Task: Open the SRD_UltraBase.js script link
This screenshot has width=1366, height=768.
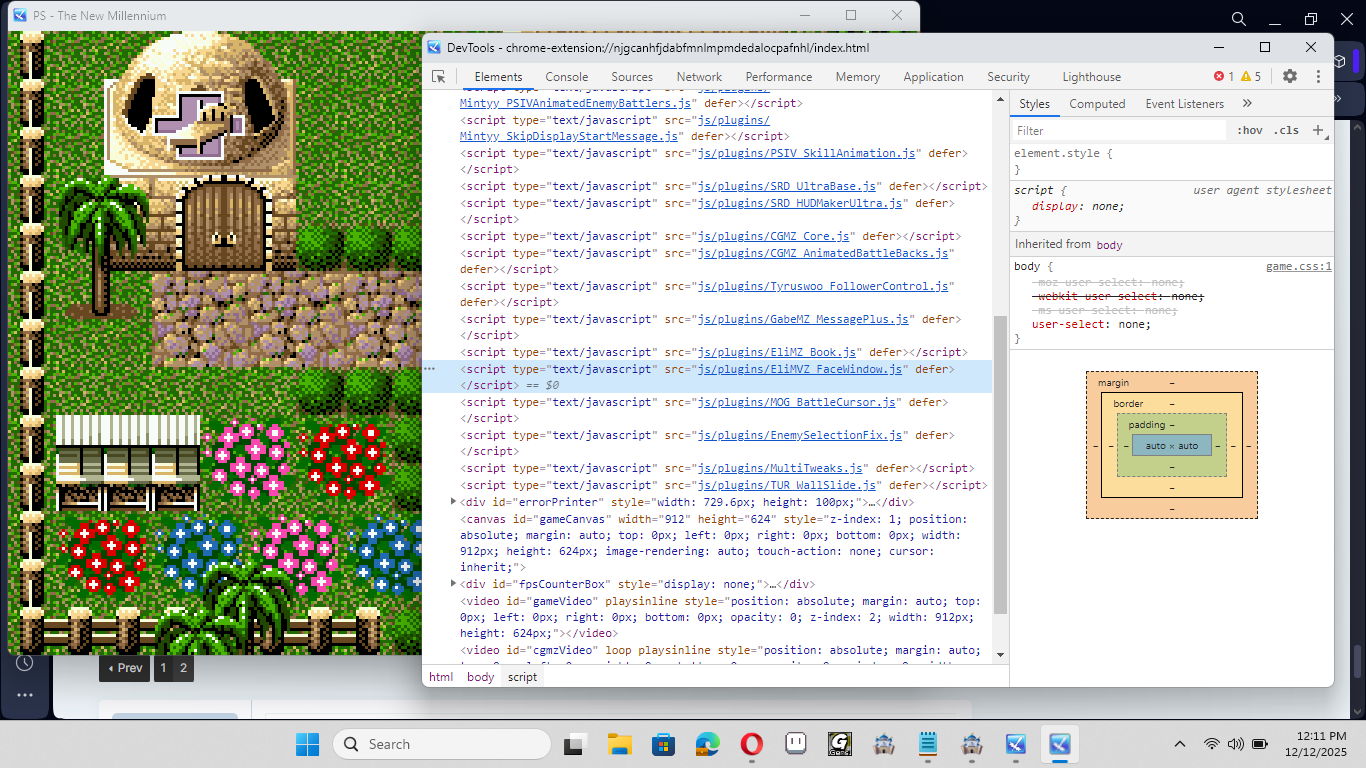Action: (787, 186)
